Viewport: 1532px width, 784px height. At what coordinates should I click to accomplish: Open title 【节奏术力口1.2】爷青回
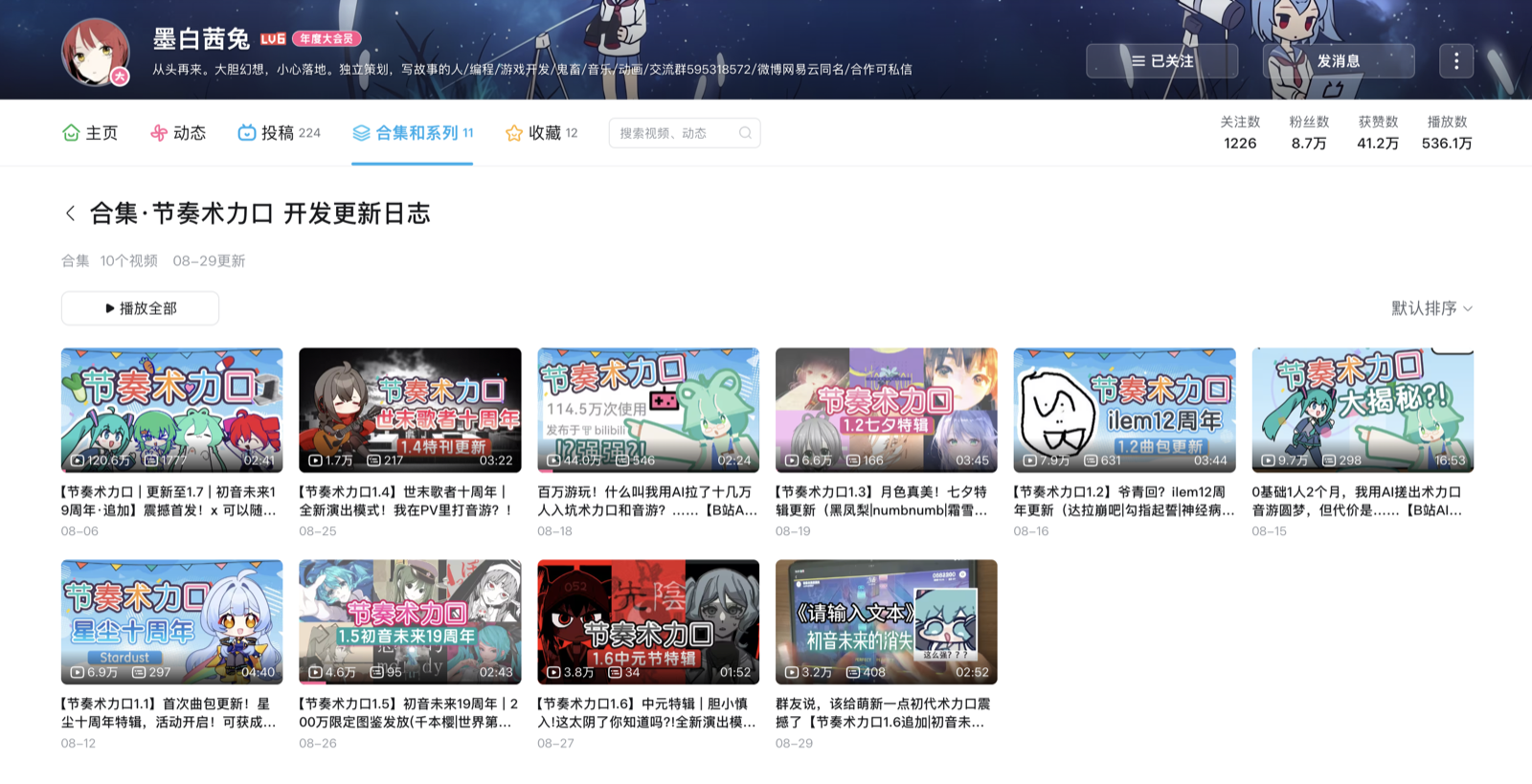(x=1124, y=501)
